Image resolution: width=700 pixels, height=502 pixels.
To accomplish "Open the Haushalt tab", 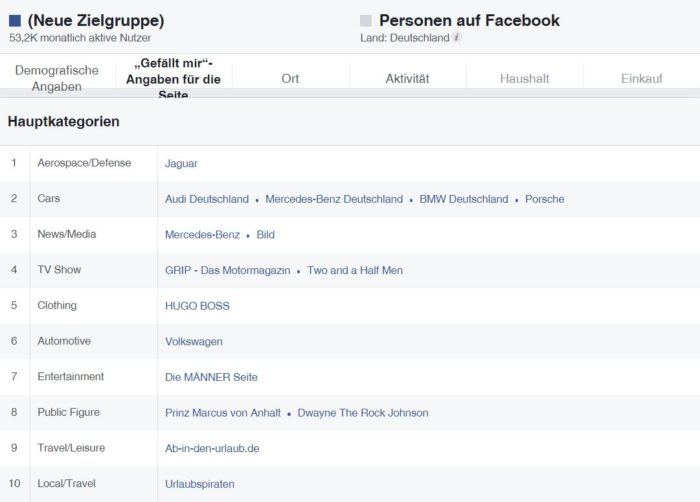I will (x=525, y=79).
